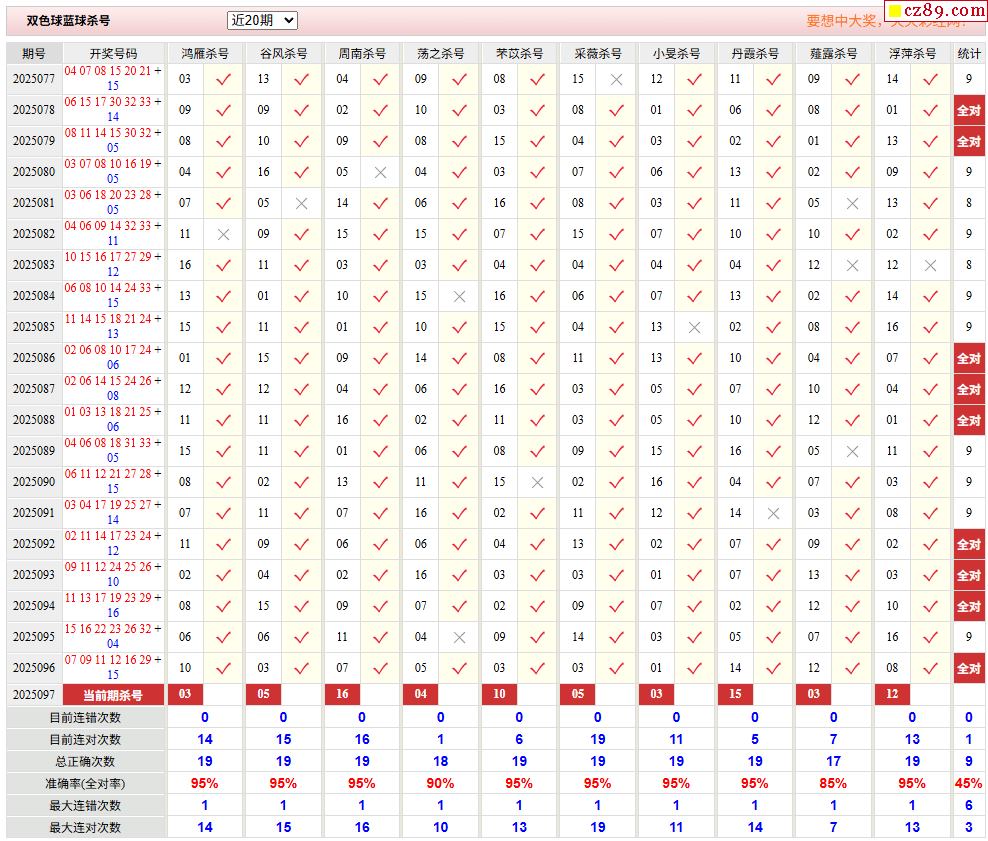Viewport: 988px width, 841px height.
Task: Open the 近20期 period dropdown
Action: (x=261, y=21)
